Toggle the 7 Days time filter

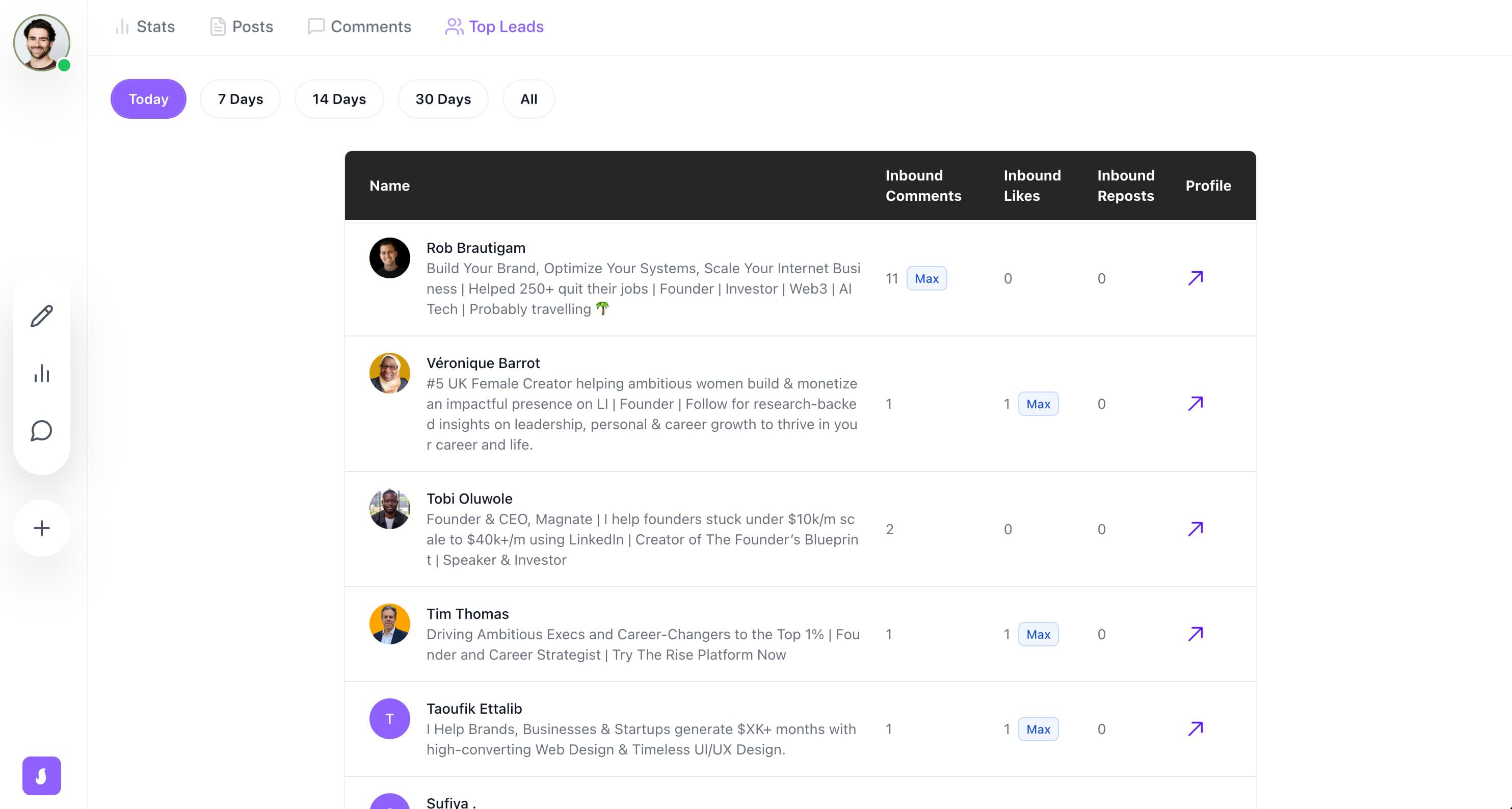point(240,98)
